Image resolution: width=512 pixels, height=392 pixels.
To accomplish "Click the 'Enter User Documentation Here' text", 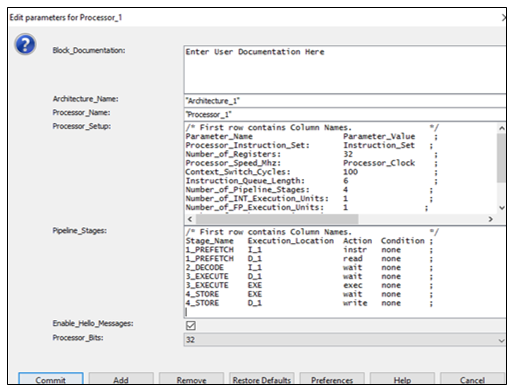I will (x=255, y=52).
